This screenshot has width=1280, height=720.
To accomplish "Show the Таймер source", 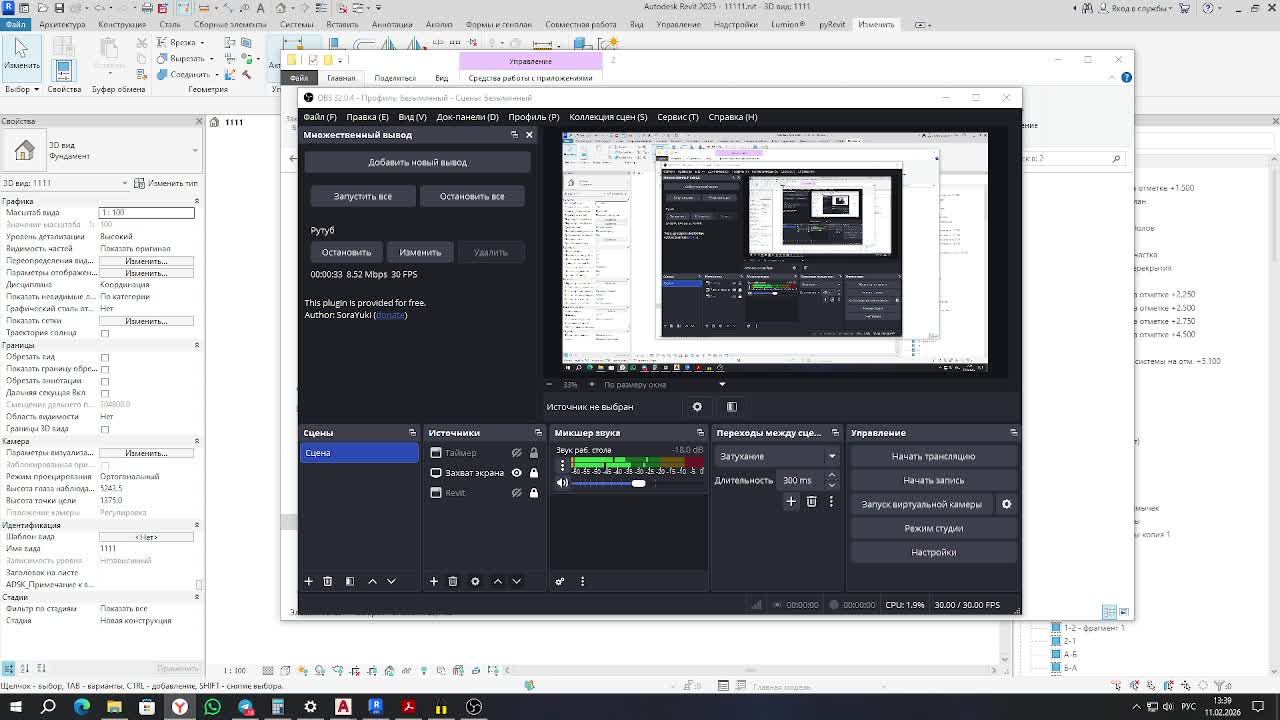I will pos(516,453).
